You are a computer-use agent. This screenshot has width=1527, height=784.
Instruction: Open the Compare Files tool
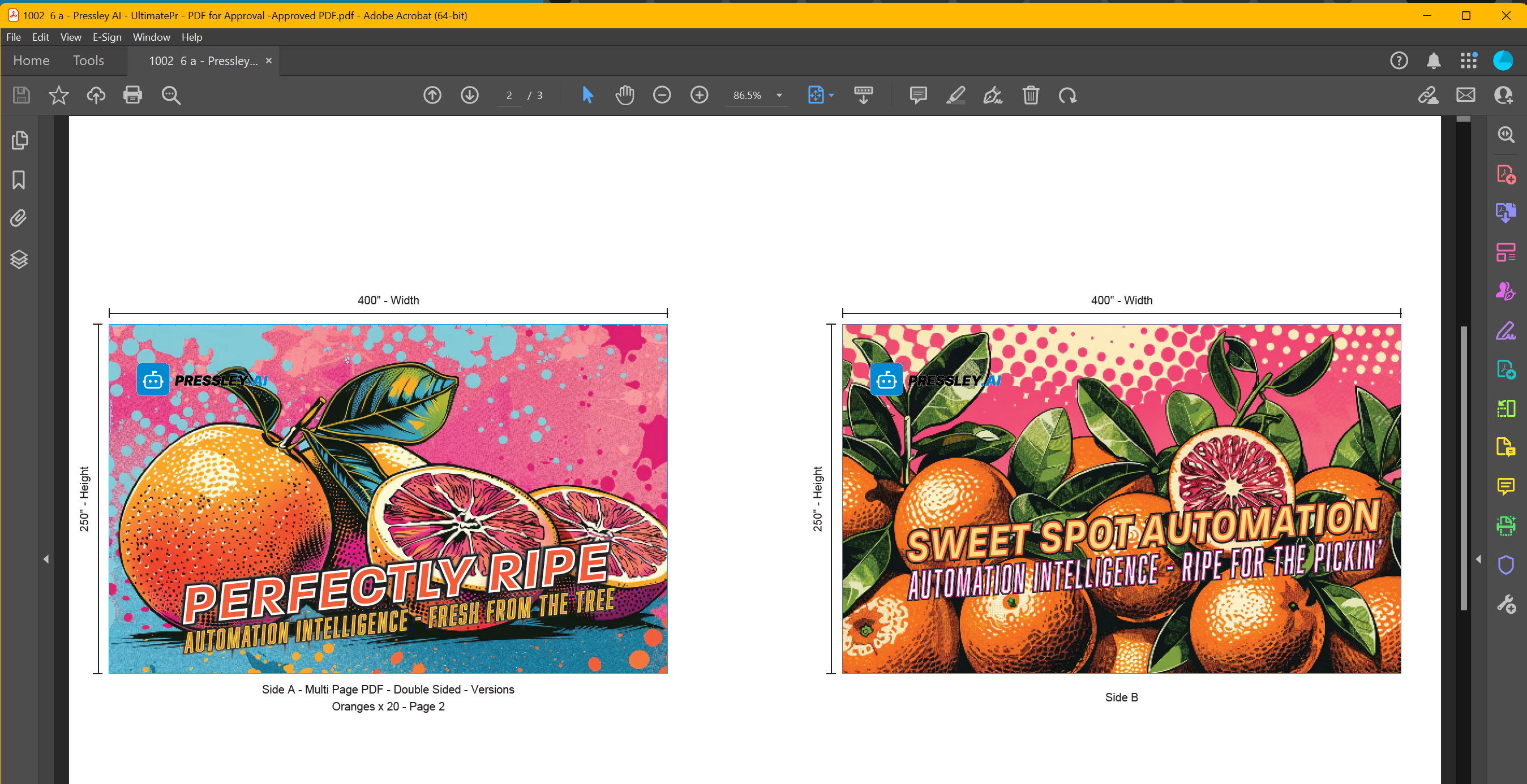(1505, 408)
